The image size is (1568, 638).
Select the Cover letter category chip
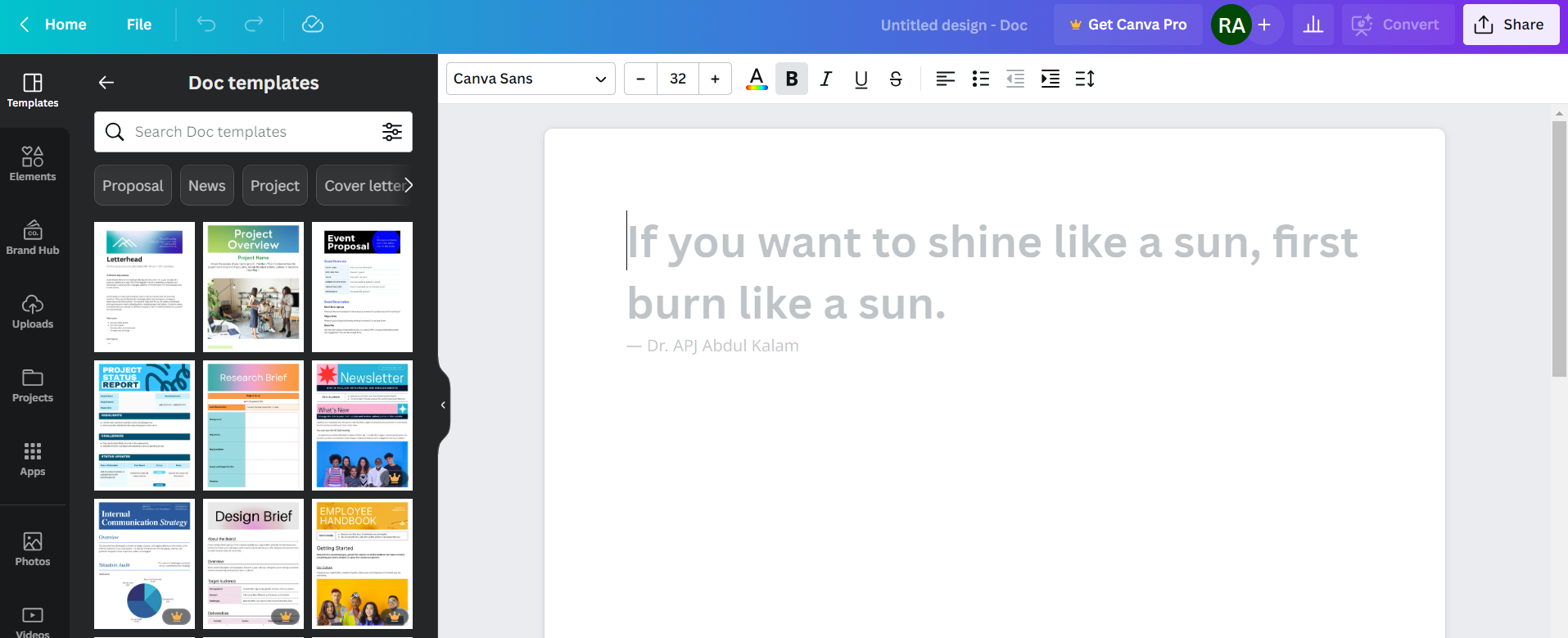(364, 186)
